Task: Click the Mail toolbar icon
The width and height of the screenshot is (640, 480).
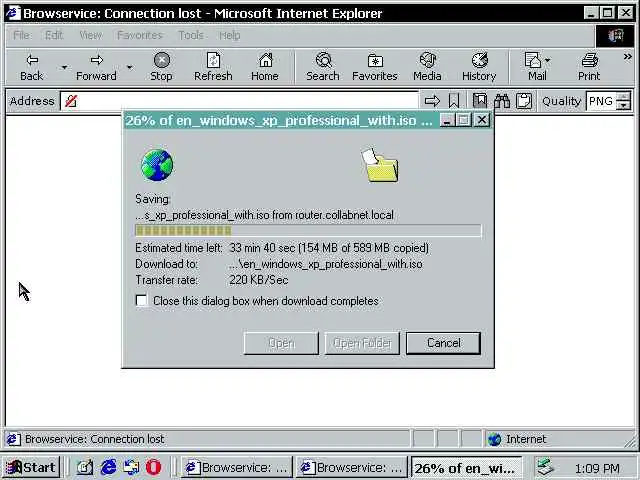Action: tap(533, 67)
